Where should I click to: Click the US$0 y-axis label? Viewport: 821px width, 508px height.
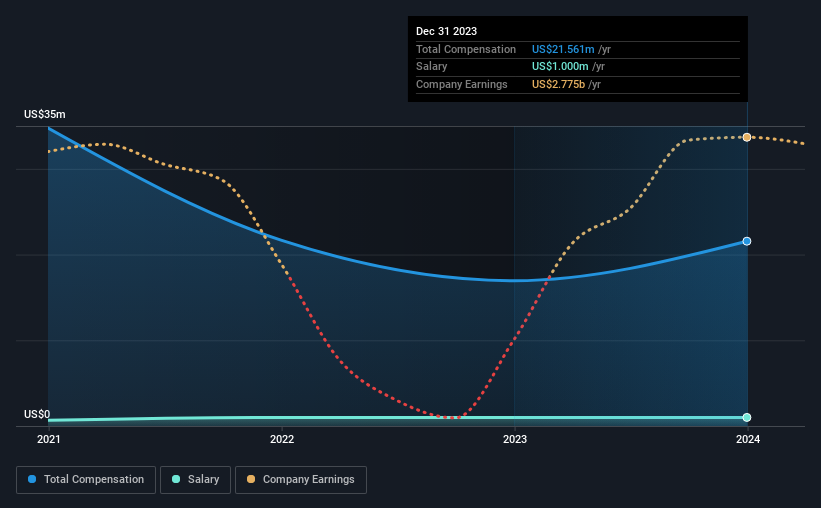(37, 414)
